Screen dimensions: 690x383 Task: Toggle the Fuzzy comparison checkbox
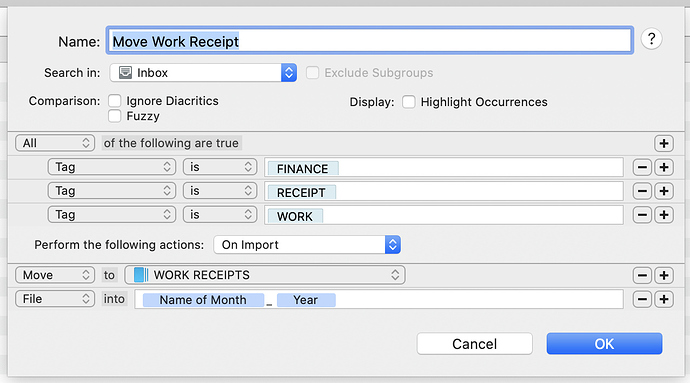tap(114, 116)
